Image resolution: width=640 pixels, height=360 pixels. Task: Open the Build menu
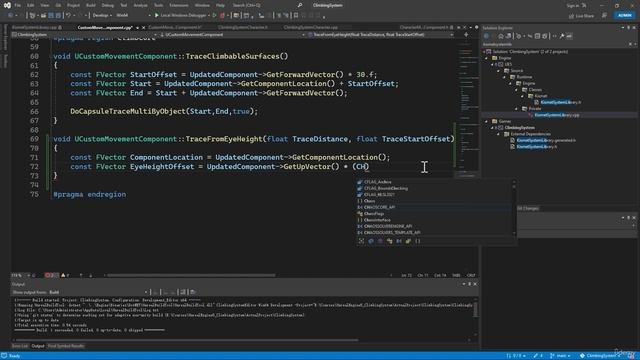(x=91, y=5)
